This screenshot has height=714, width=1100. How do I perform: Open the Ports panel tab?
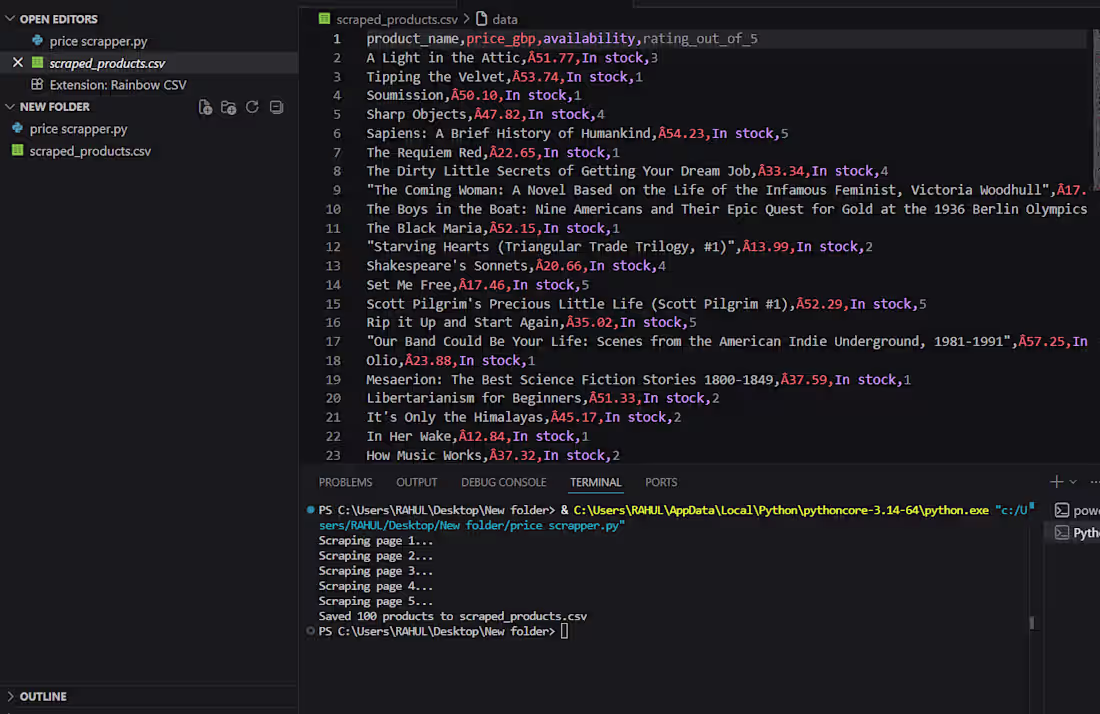pos(661,483)
